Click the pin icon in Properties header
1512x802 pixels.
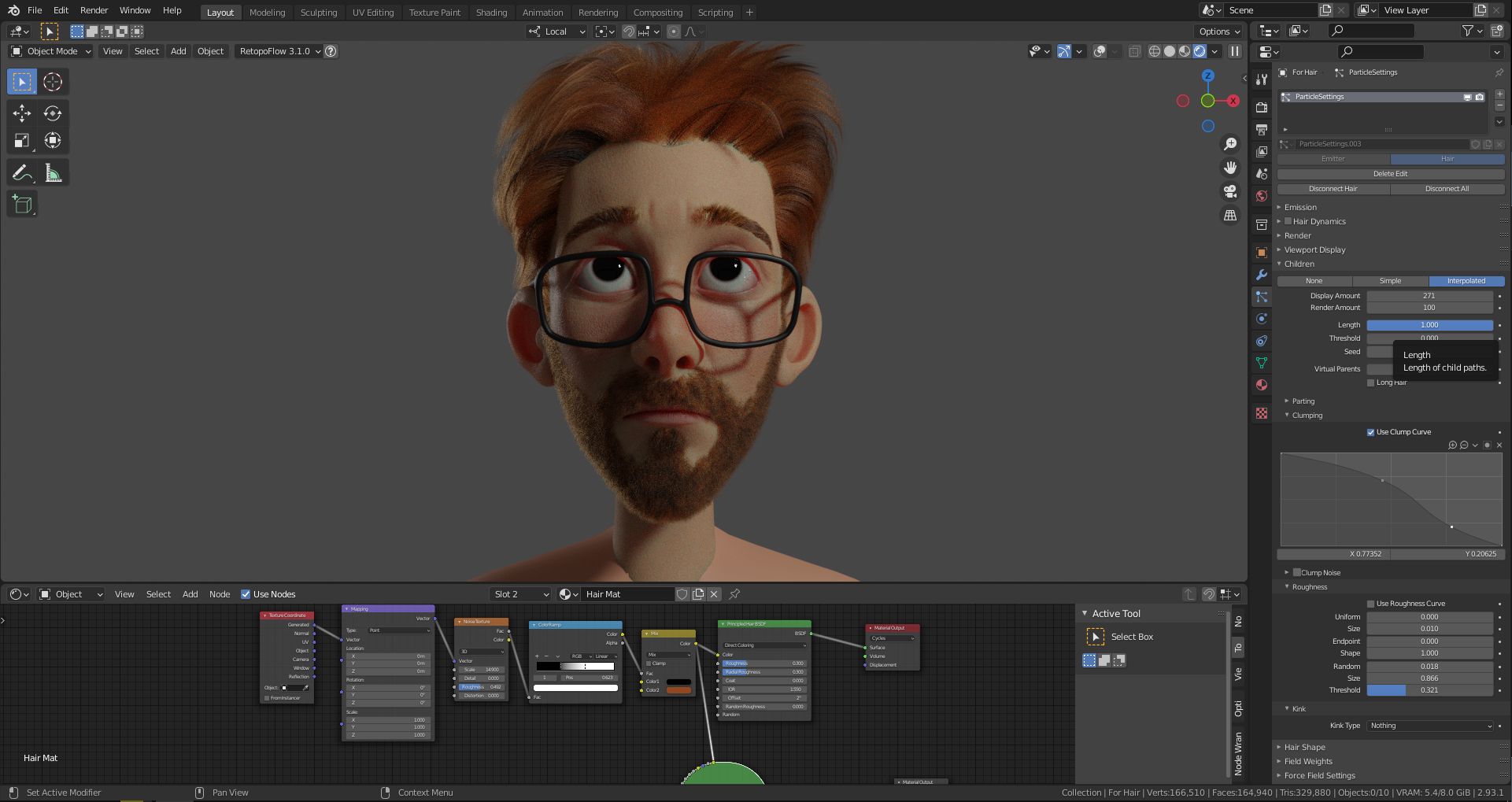pyautogui.click(x=1499, y=72)
